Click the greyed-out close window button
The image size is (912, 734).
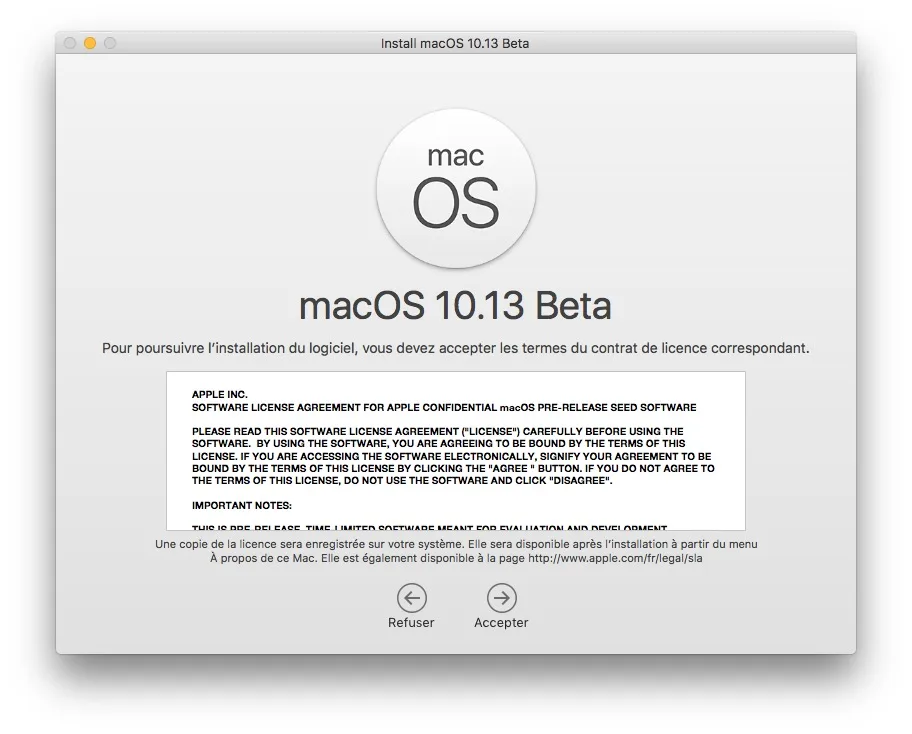[70, 43]
